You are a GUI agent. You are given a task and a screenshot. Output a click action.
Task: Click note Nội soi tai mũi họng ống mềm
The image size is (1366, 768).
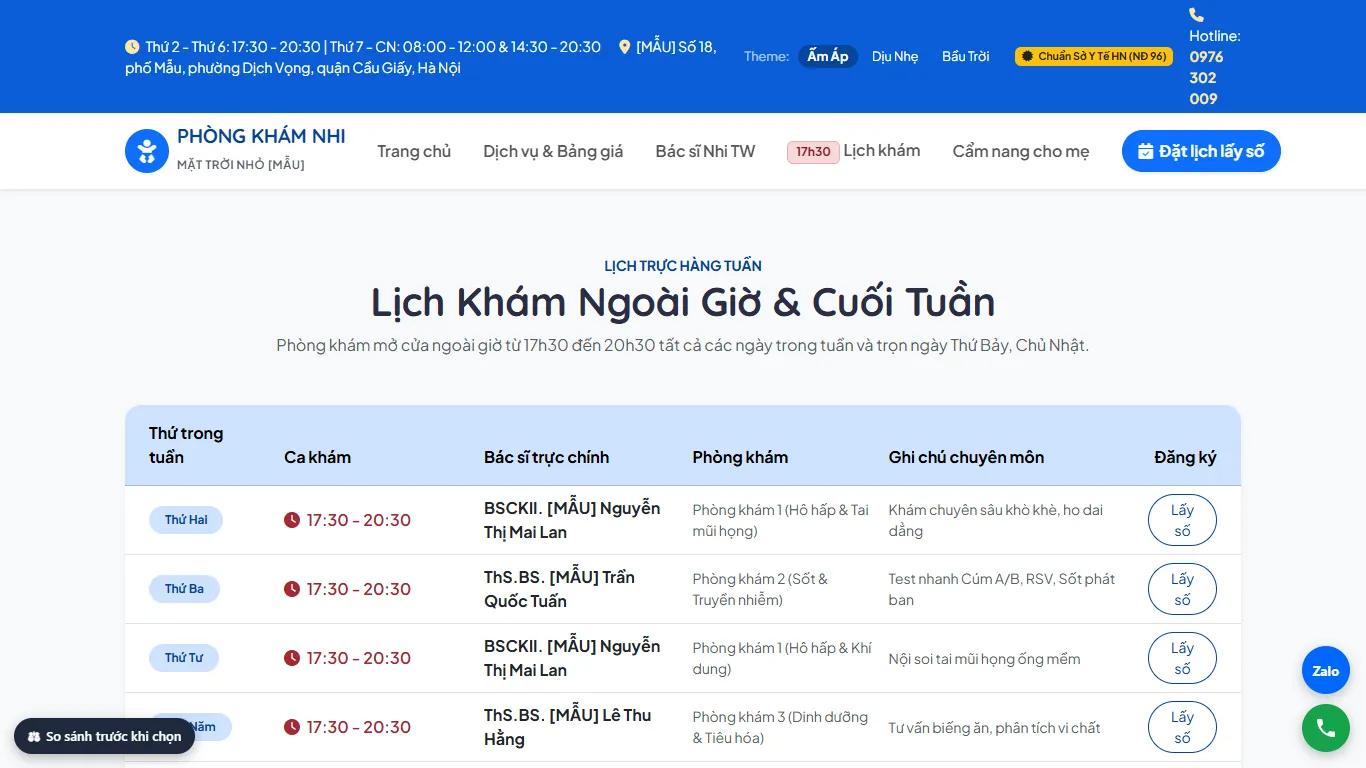tap(984, 658)
